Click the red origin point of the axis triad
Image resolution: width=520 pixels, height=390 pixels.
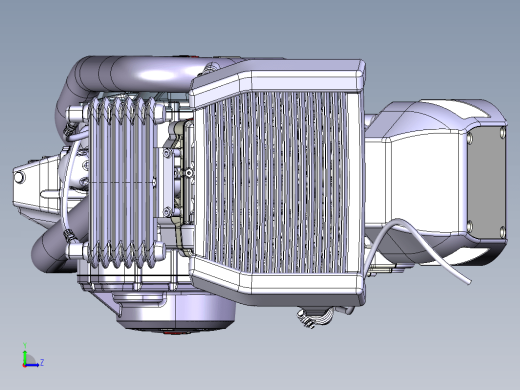pos(24,365)
